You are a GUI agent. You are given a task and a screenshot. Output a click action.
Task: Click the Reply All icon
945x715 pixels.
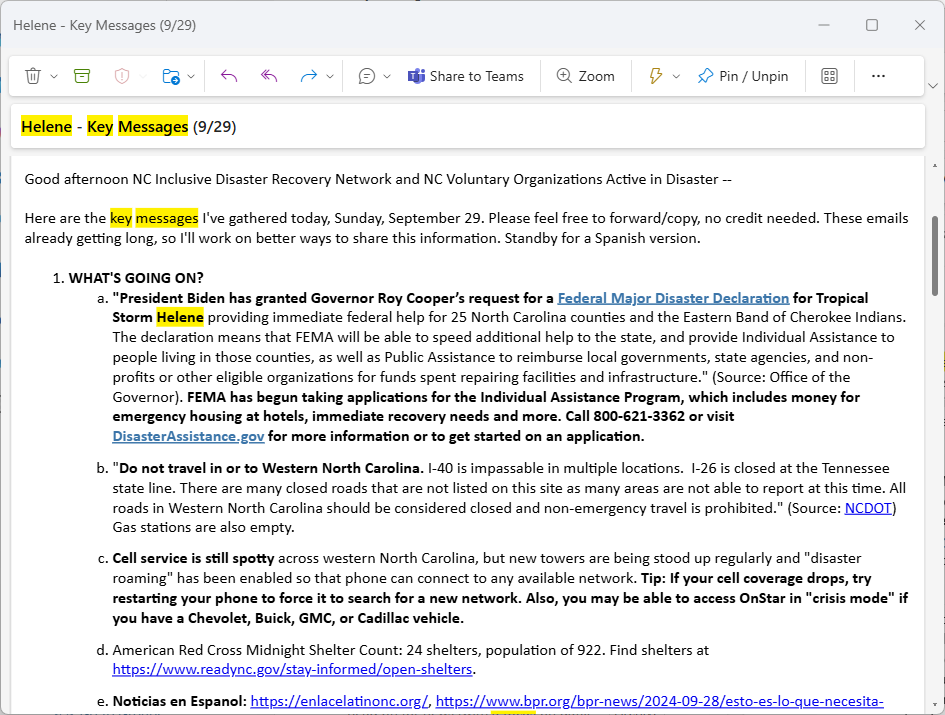268,76
